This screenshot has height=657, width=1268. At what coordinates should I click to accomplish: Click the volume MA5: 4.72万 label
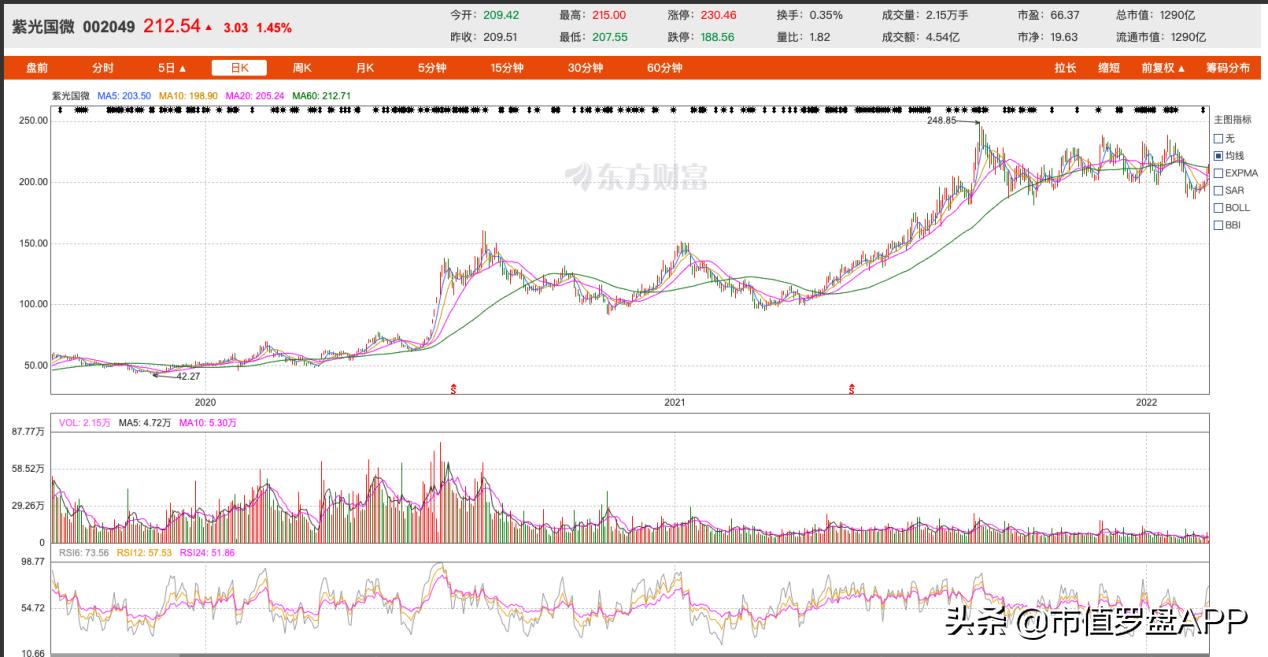pyautogui.click(x=145, y=423)
